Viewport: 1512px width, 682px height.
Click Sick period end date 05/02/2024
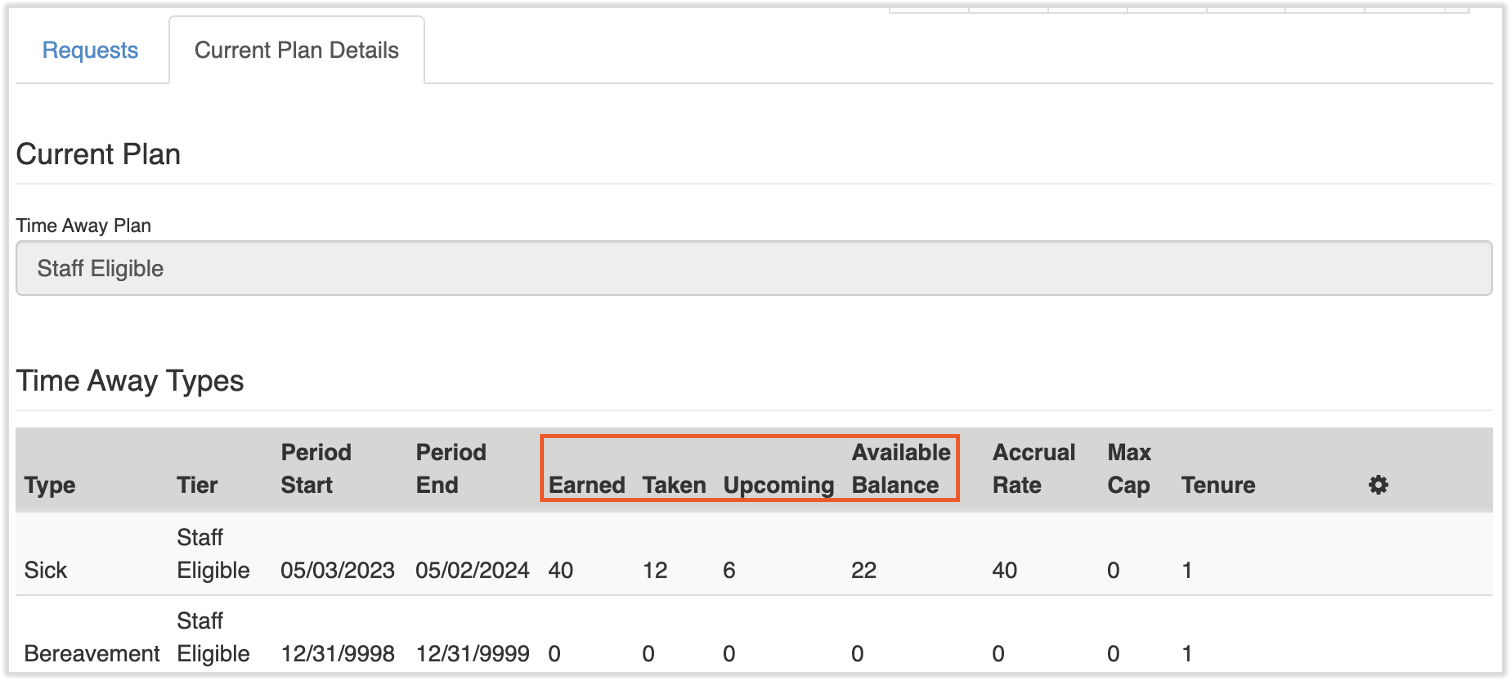point(472,571)
